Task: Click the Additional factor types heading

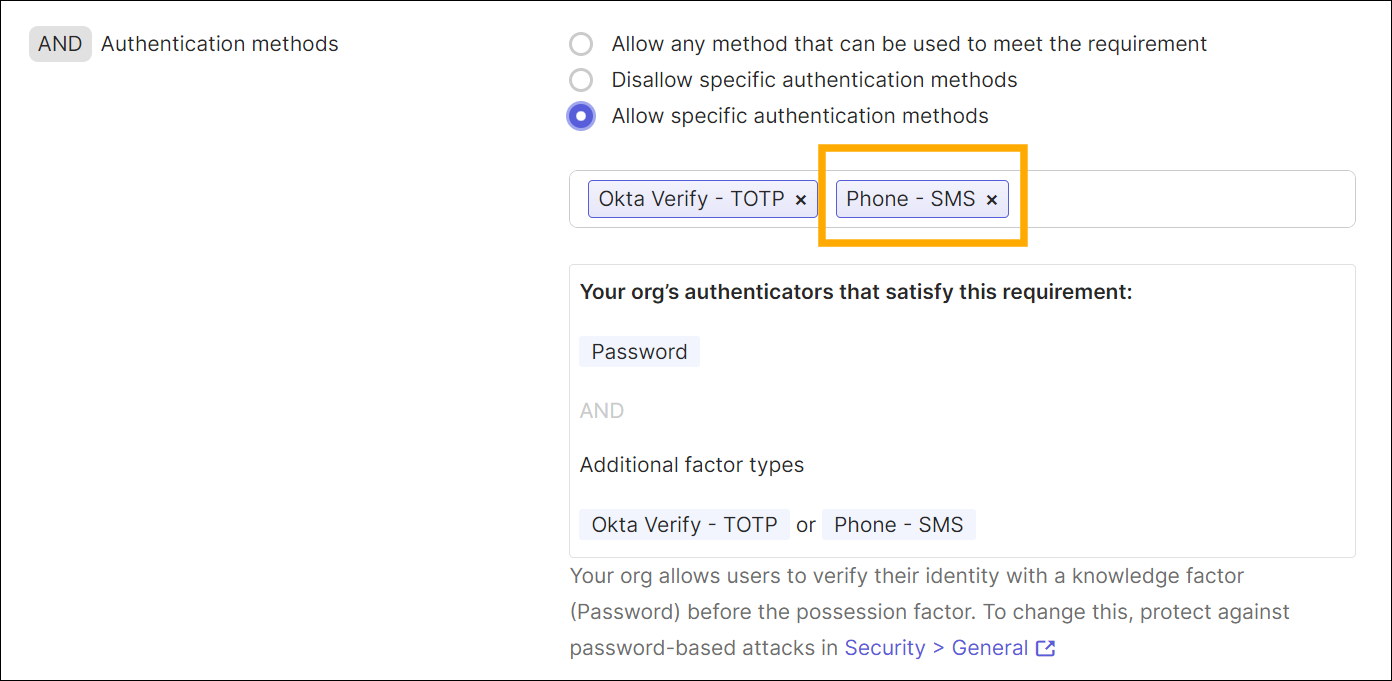Action: [x=692, y=464]
